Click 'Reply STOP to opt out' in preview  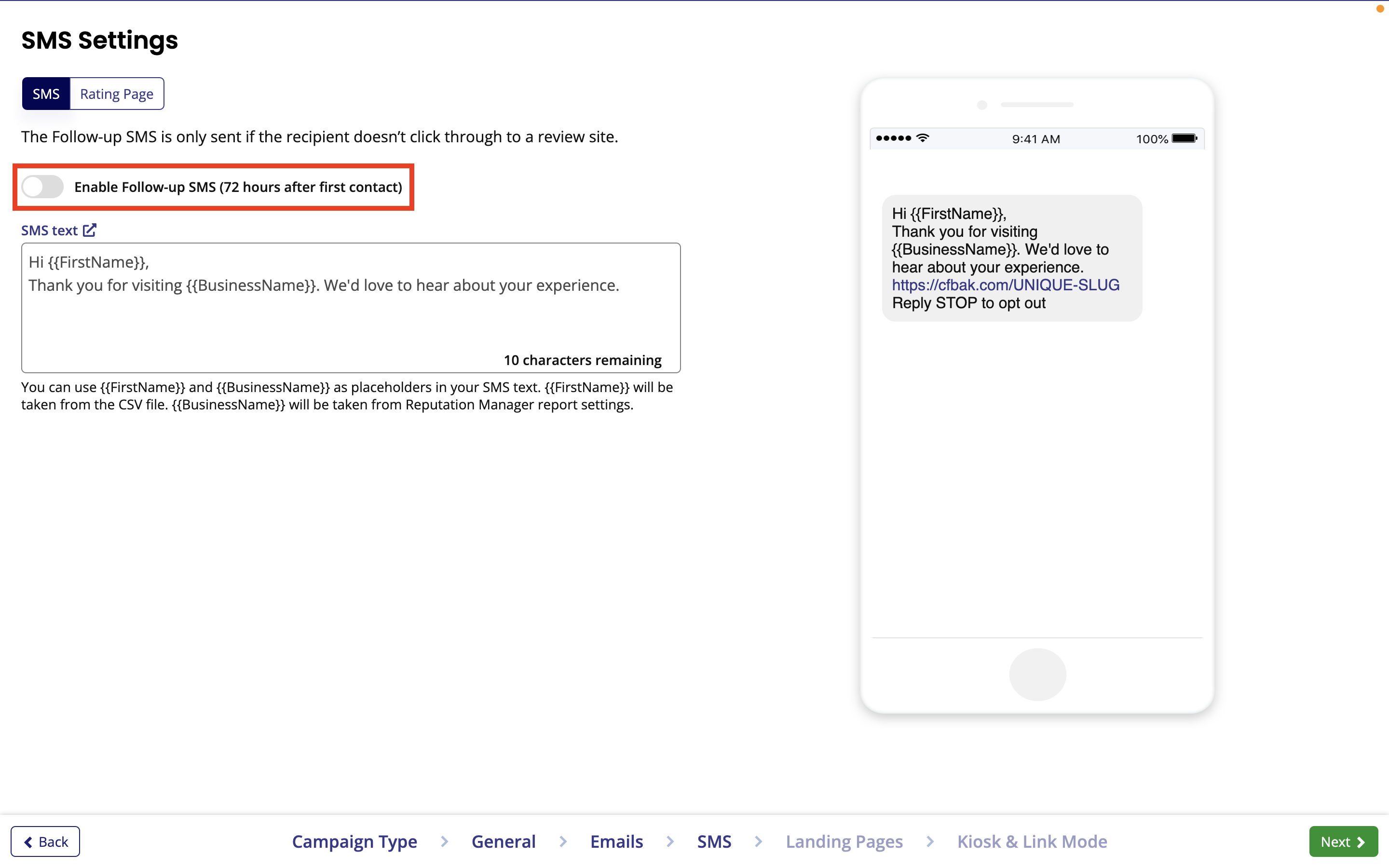coord(969,302)
